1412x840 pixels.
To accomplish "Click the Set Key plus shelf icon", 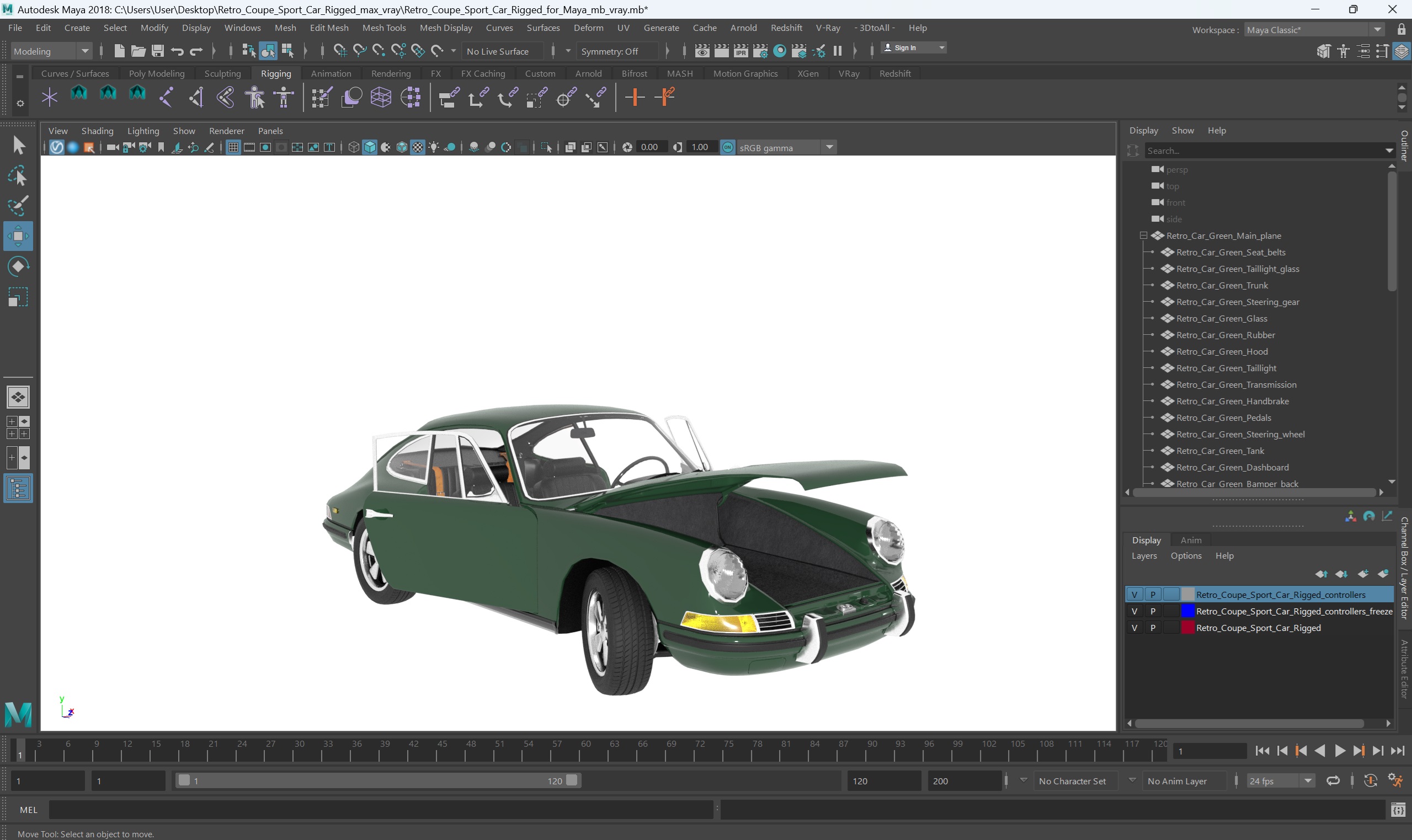I will tap(635, 97).
